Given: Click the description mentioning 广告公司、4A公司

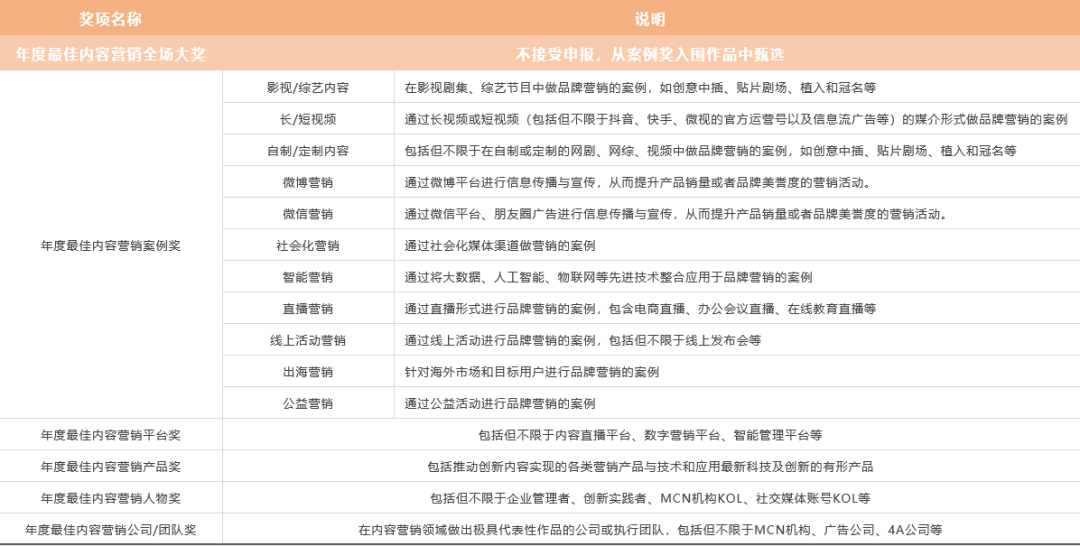Looking at the screenshot, I should point(650,530).
